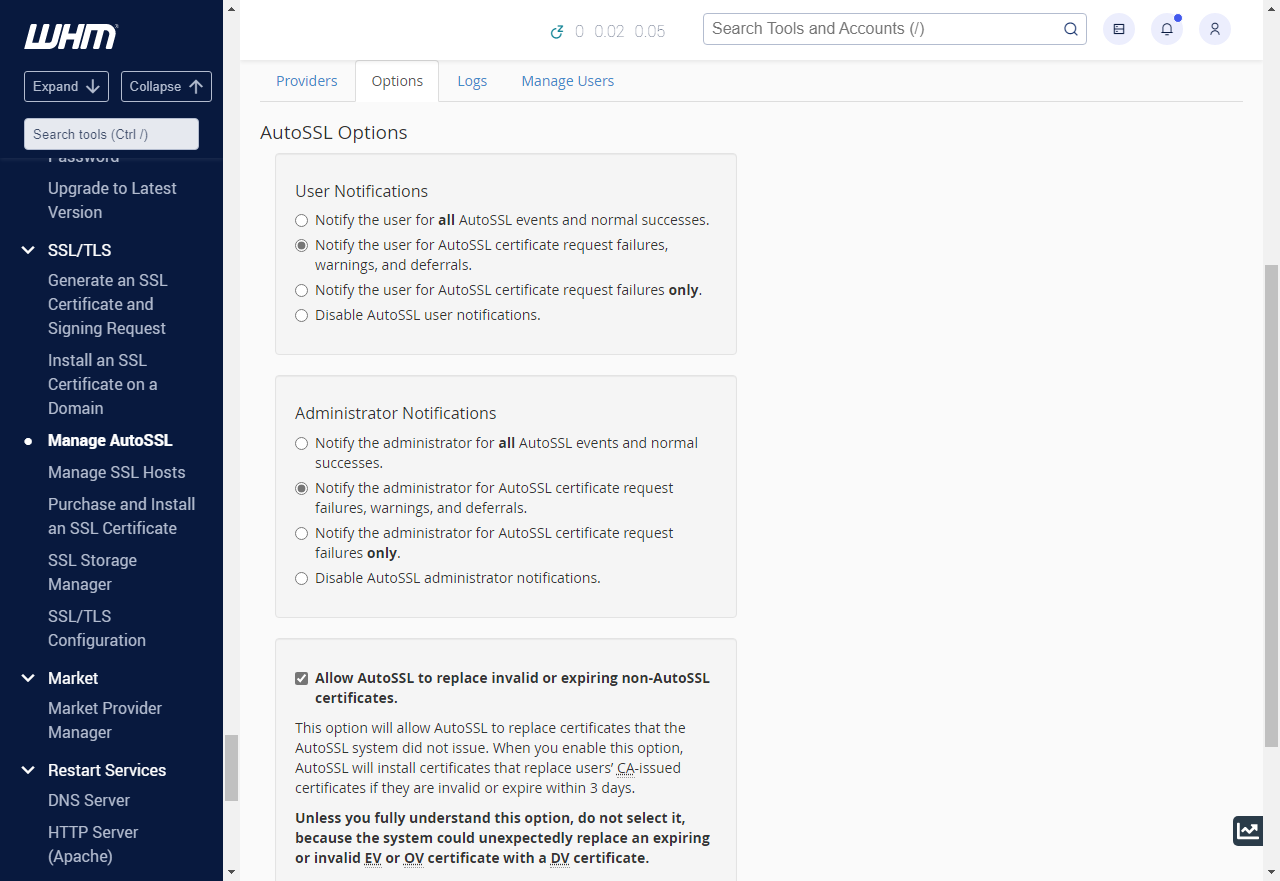Open the user profile icon
The width and height of the screenshot is (1280, 881).
1214,29
